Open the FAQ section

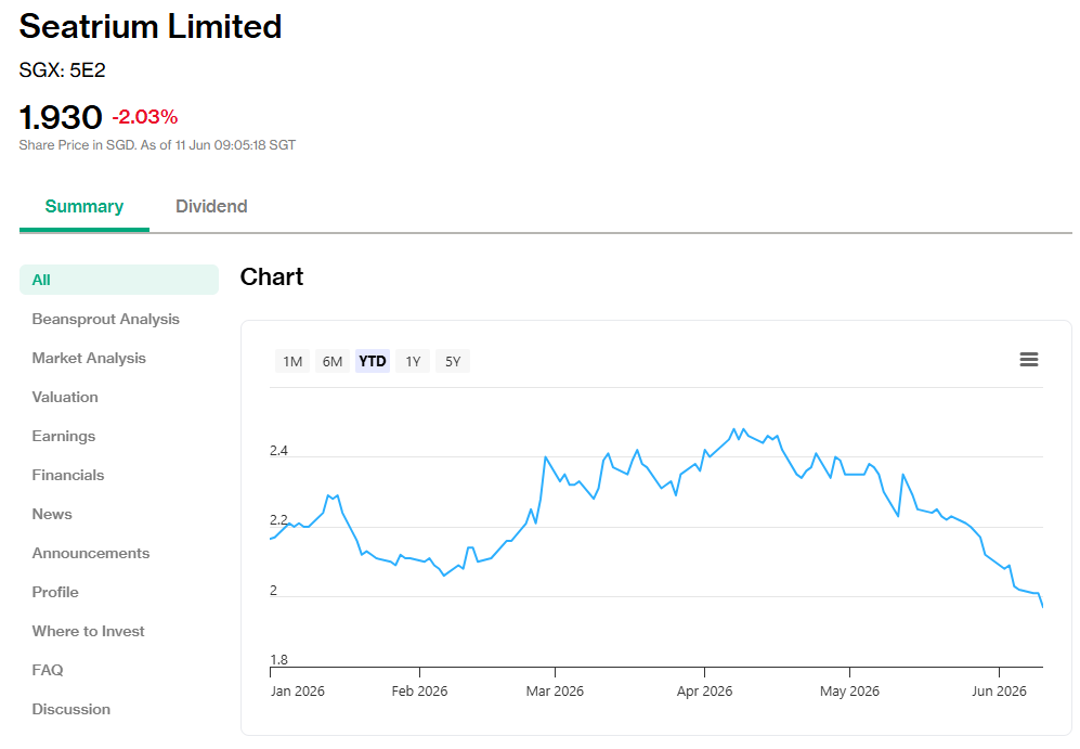coord(47,670)
